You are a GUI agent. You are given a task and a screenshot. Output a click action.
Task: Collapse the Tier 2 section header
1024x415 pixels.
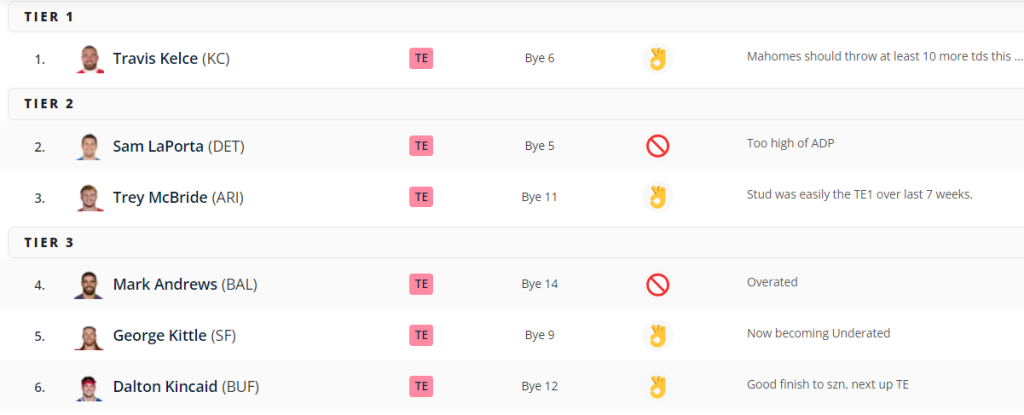pyautogui.click(x=516, y=104)
